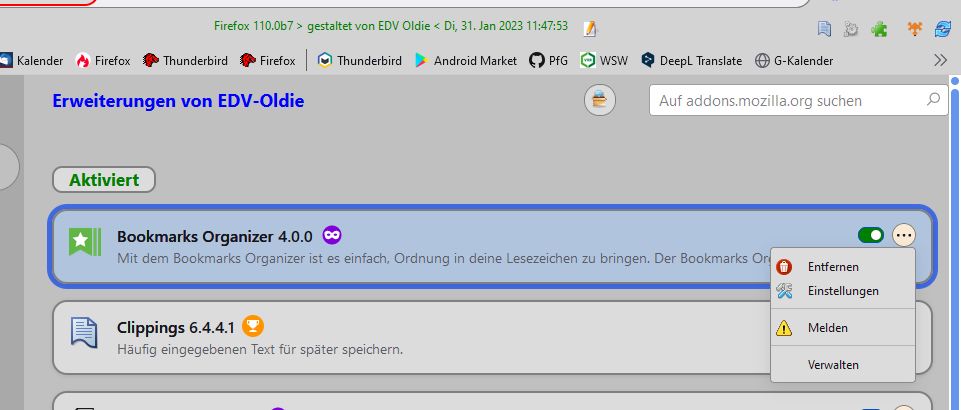The image size is (961, 410).
Task: Disable the Bookmarks Organizer toggle switch
Action: [x=871, y=235]
